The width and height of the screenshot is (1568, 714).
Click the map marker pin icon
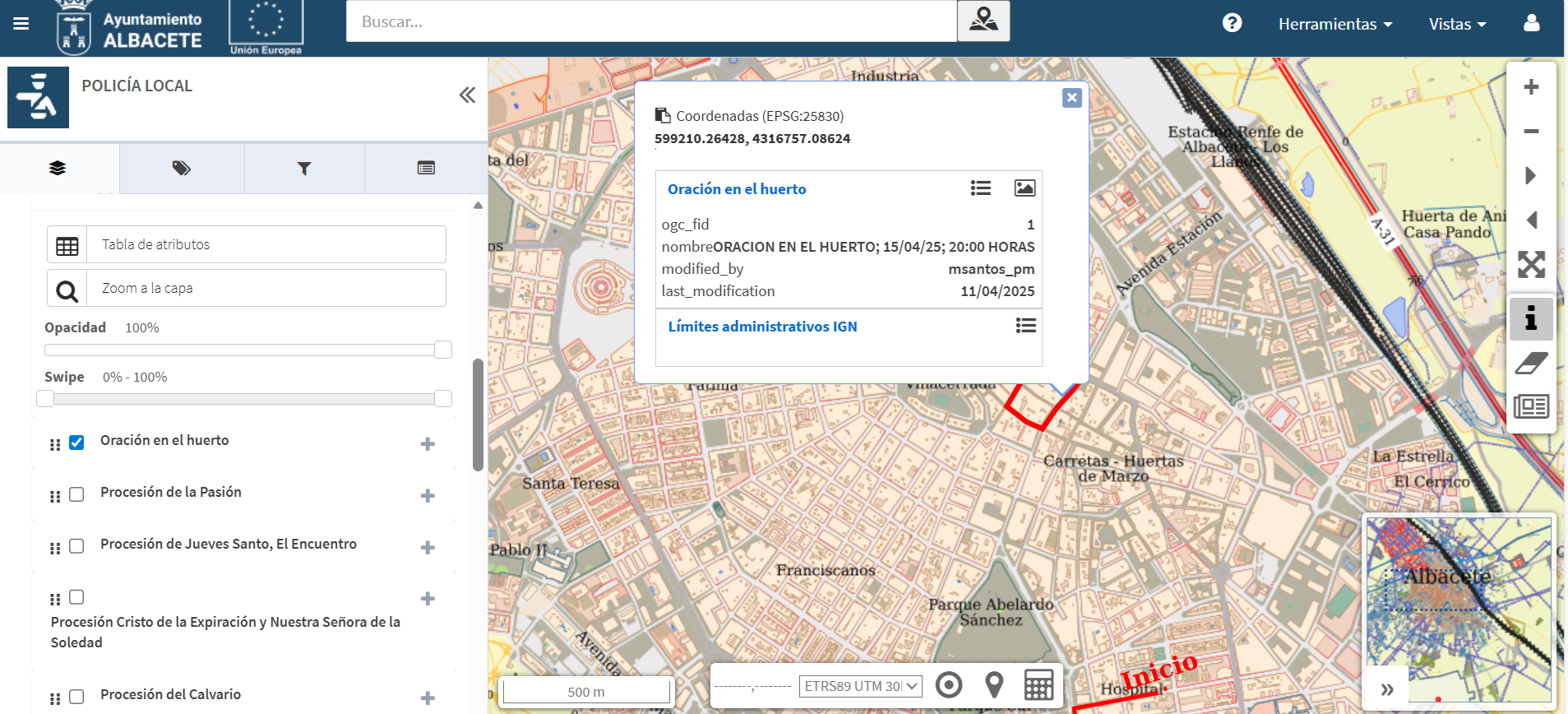click(x=994, y=684)
